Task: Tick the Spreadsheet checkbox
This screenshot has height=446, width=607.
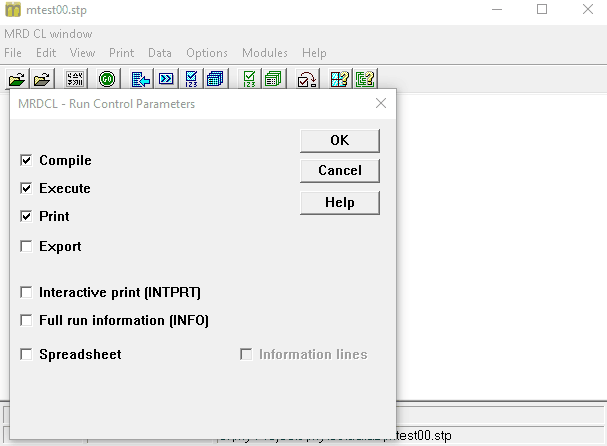Action: pos(26,354)
